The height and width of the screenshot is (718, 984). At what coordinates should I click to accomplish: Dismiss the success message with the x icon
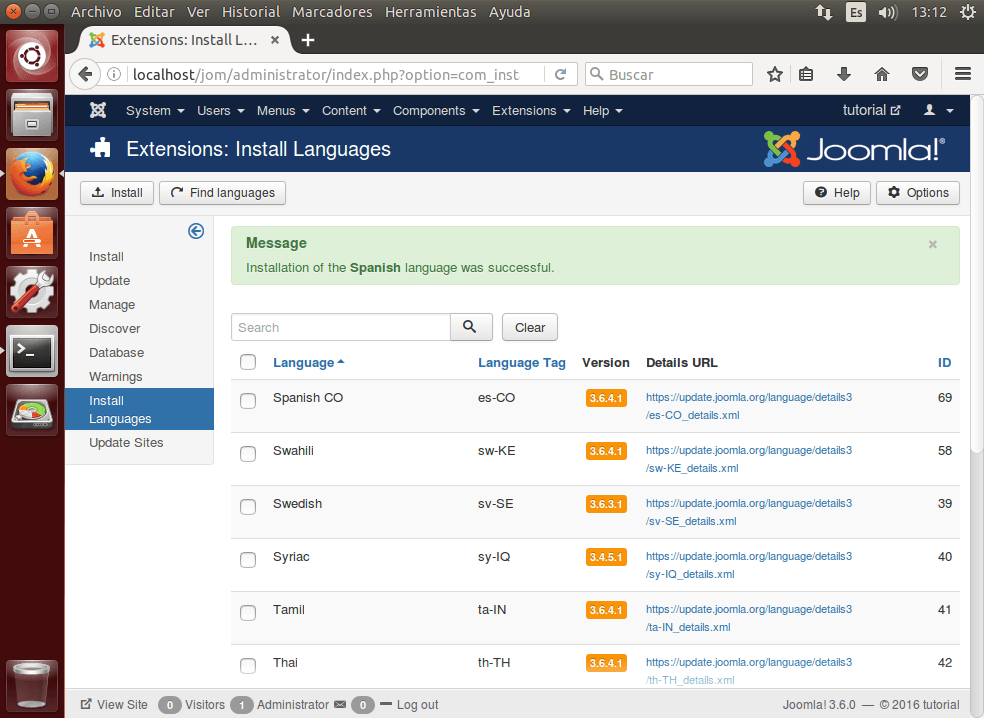tap(933, 244)
